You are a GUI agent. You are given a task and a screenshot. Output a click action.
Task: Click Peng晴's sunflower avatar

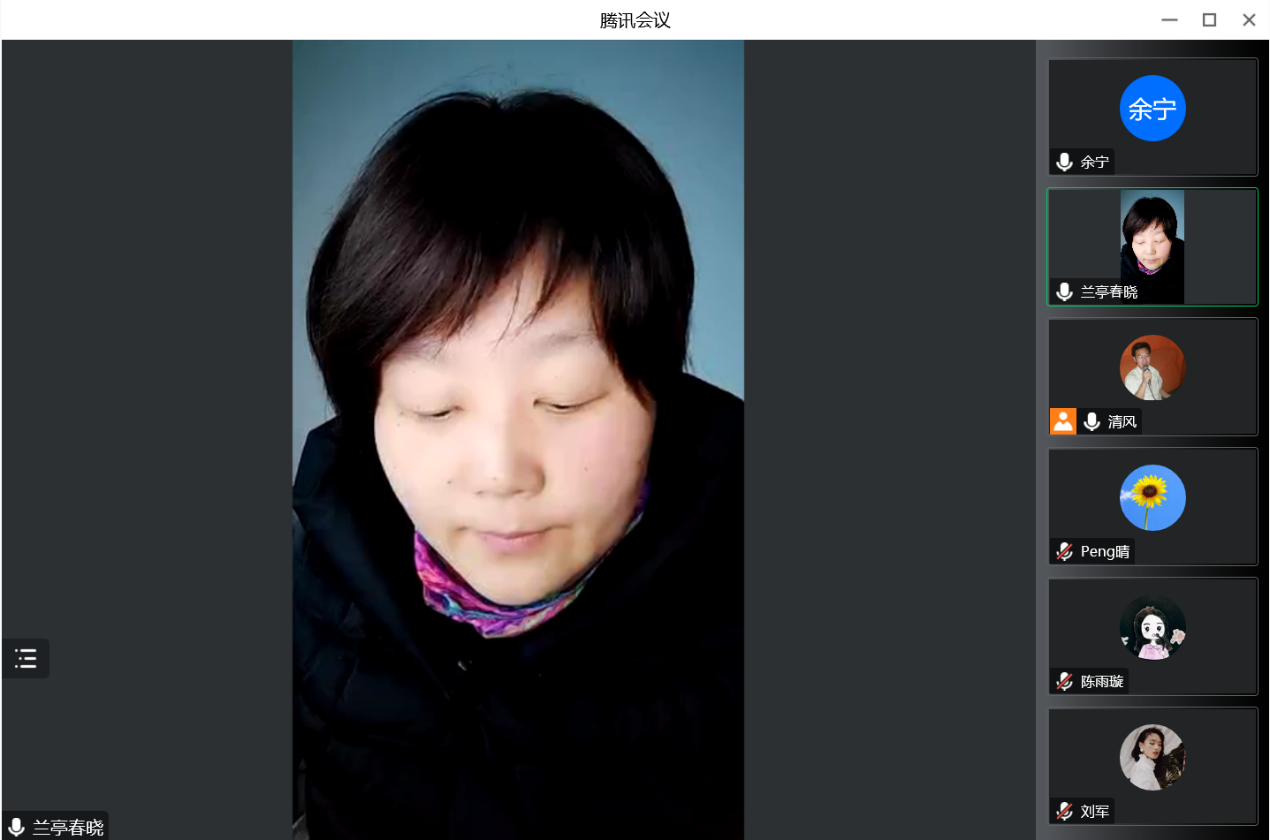click(x=1152, y=497)
